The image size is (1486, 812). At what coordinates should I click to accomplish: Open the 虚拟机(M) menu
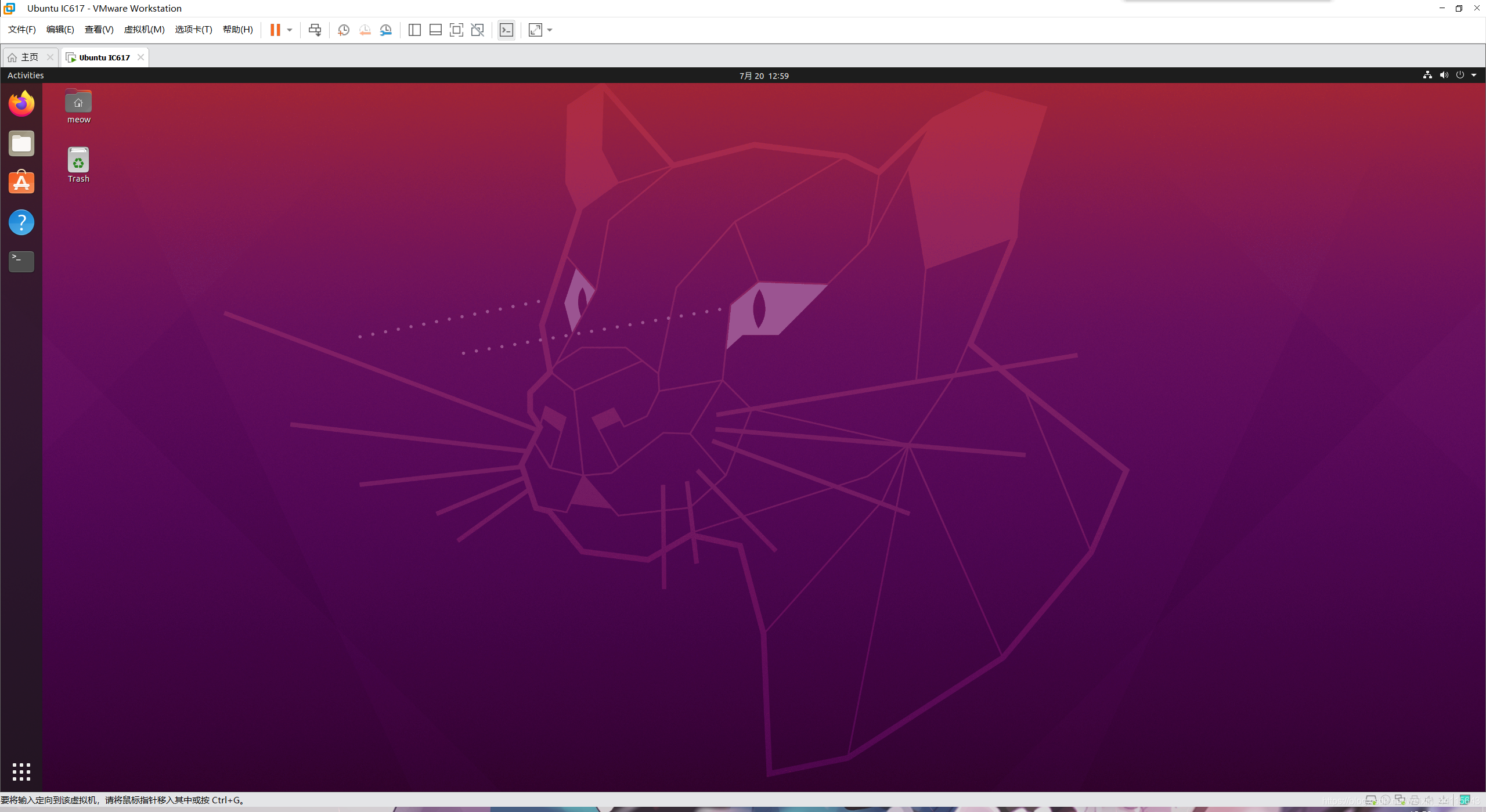144,30
